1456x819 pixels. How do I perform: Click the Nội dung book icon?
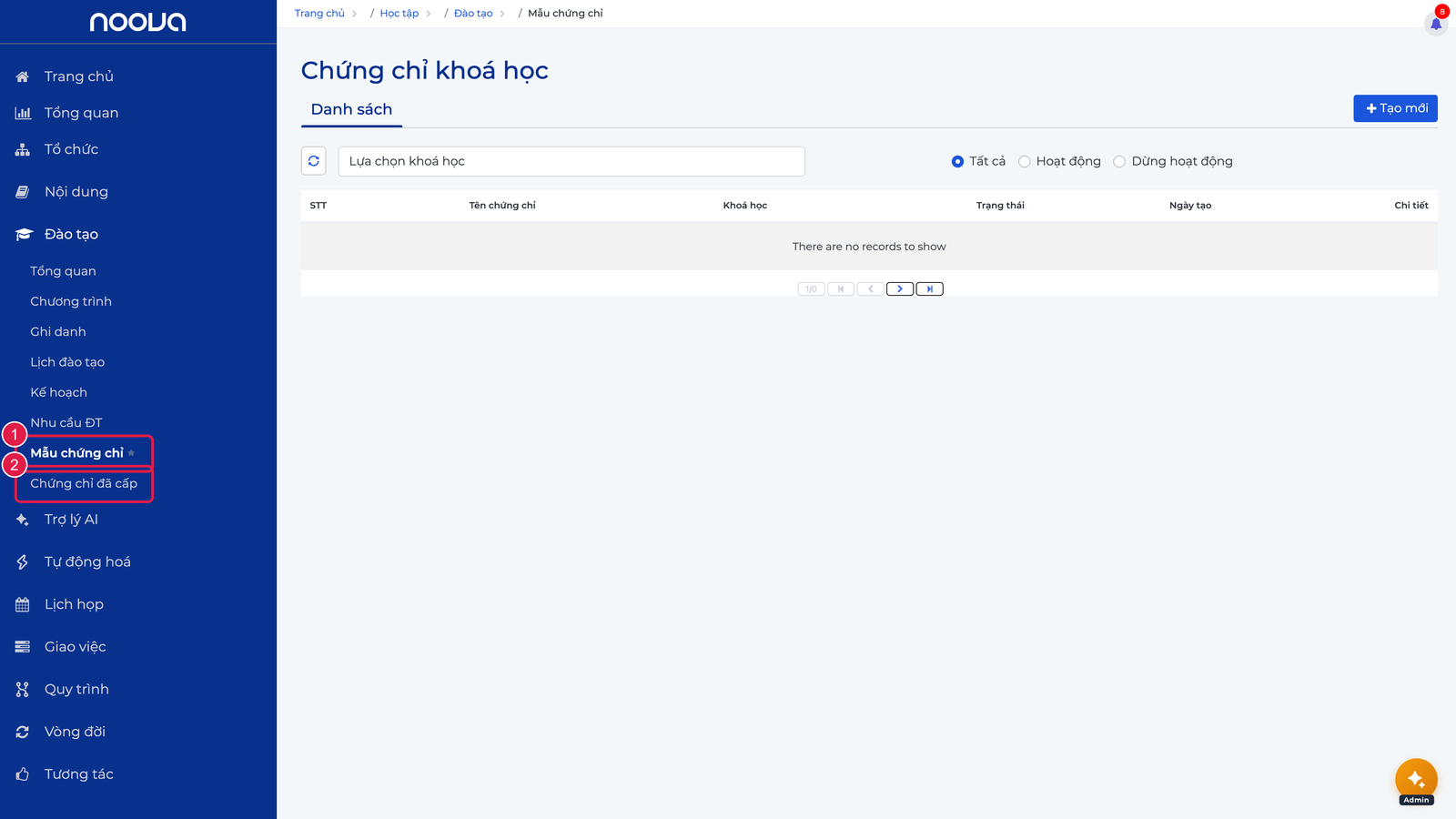(x=23, y=192)
